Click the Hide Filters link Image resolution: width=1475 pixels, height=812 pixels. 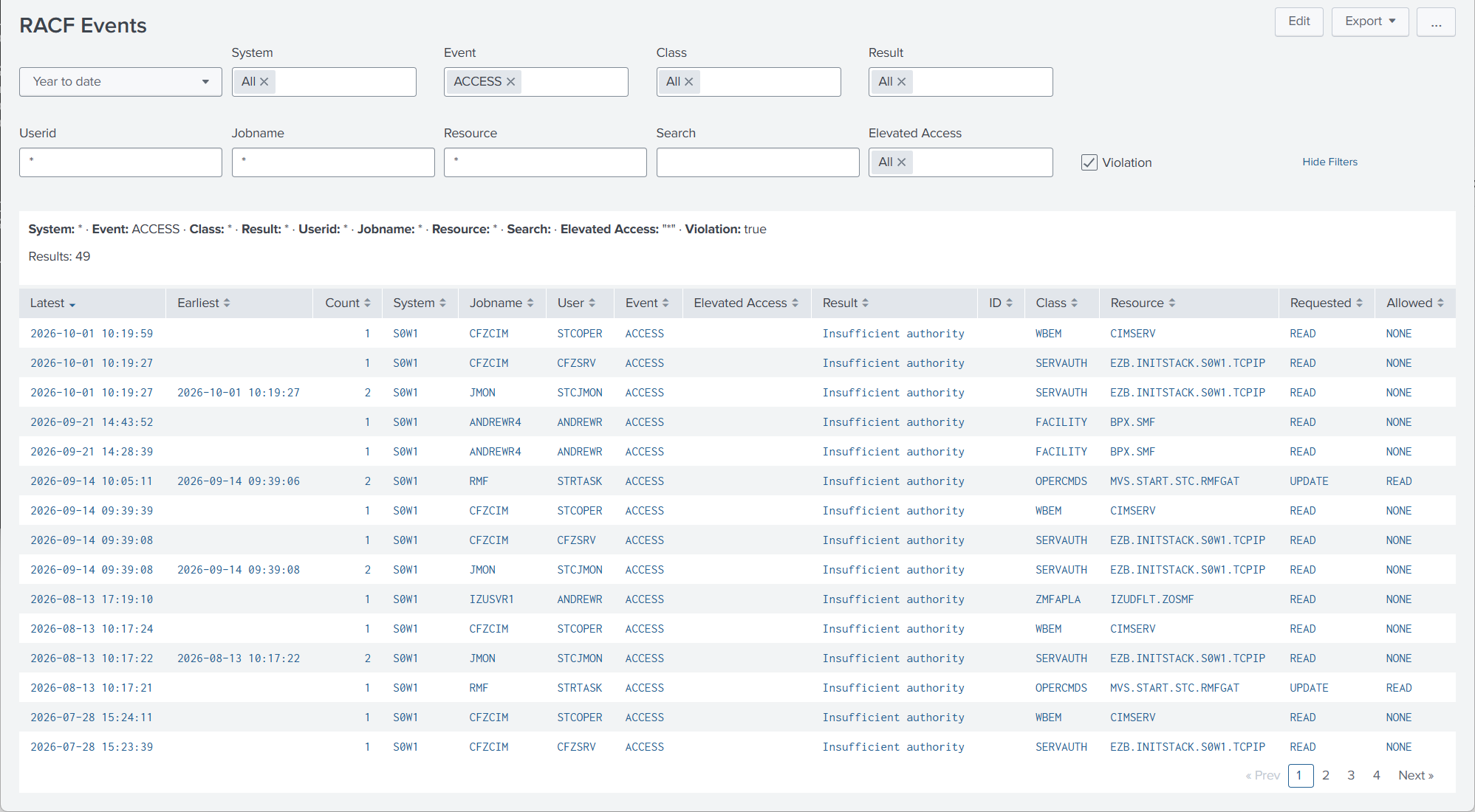coord(1329,162)
